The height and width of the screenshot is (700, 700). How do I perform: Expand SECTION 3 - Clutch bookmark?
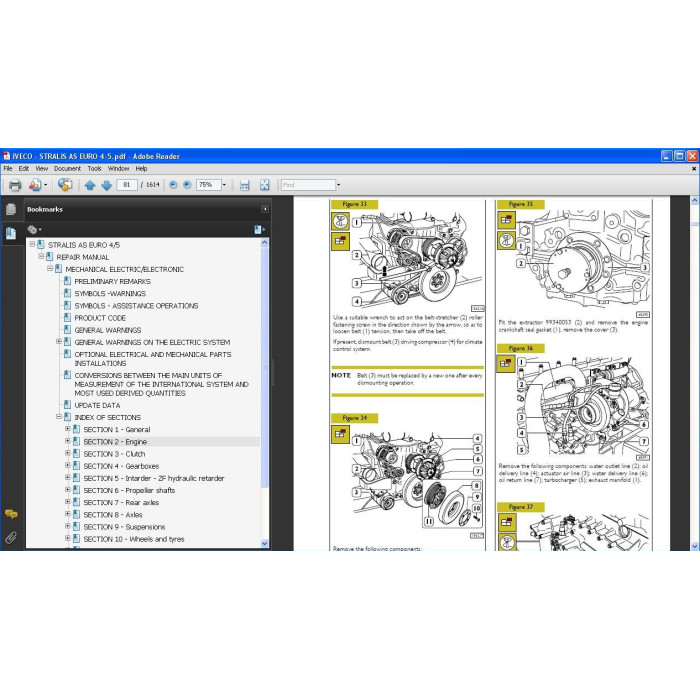click(67, 453)
